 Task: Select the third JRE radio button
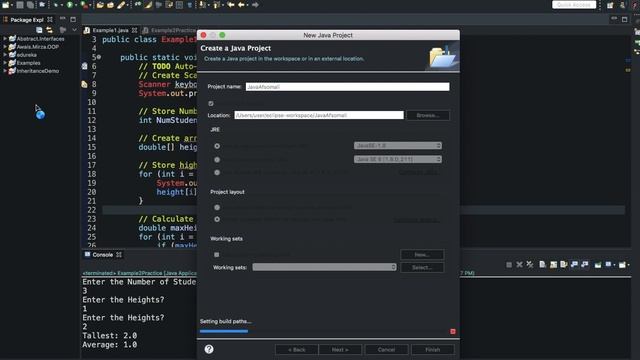tap(217, 173)
